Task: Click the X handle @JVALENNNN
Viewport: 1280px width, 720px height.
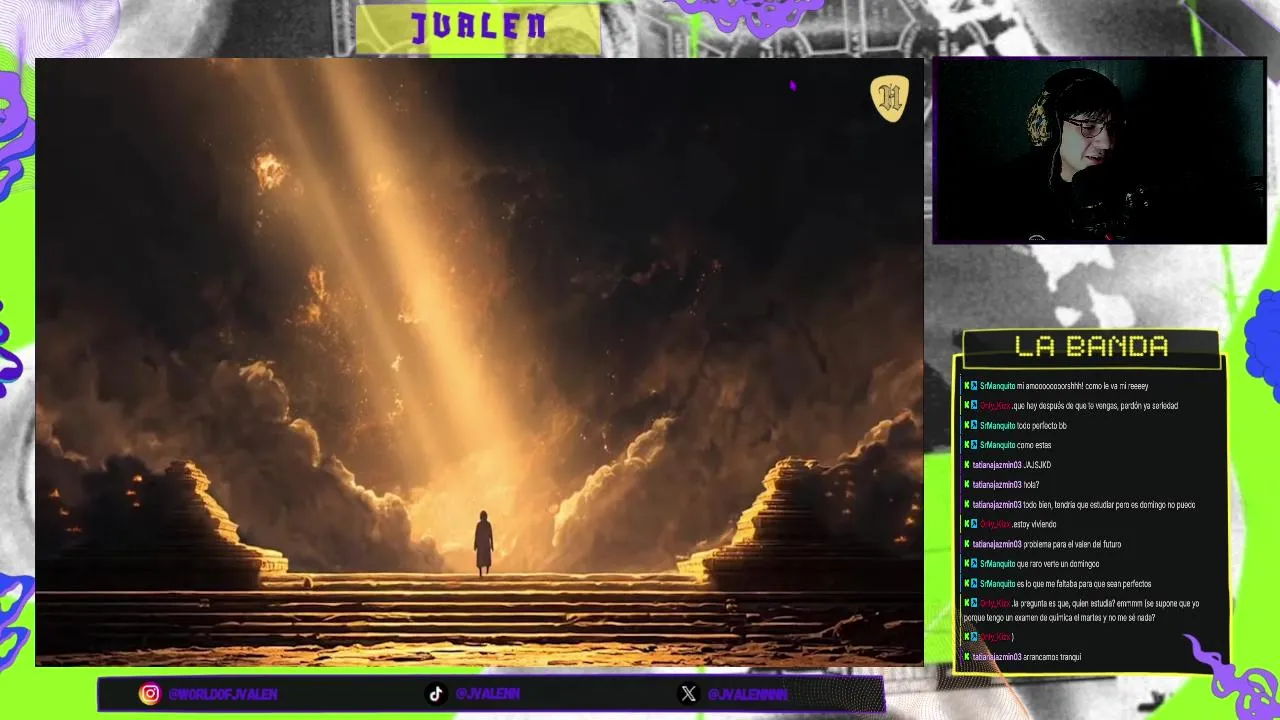Action: click(747, 693)
